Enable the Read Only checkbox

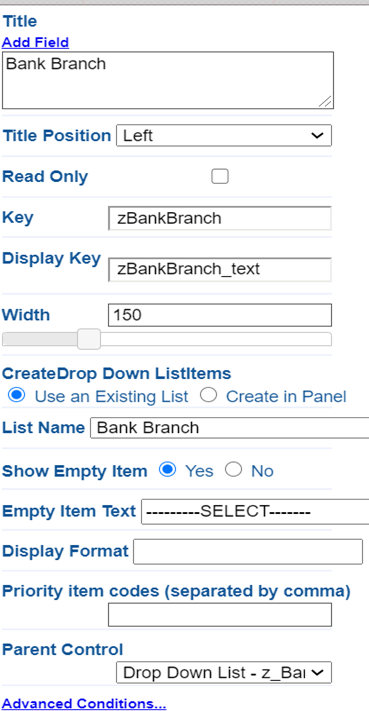(x=220, y=176)
